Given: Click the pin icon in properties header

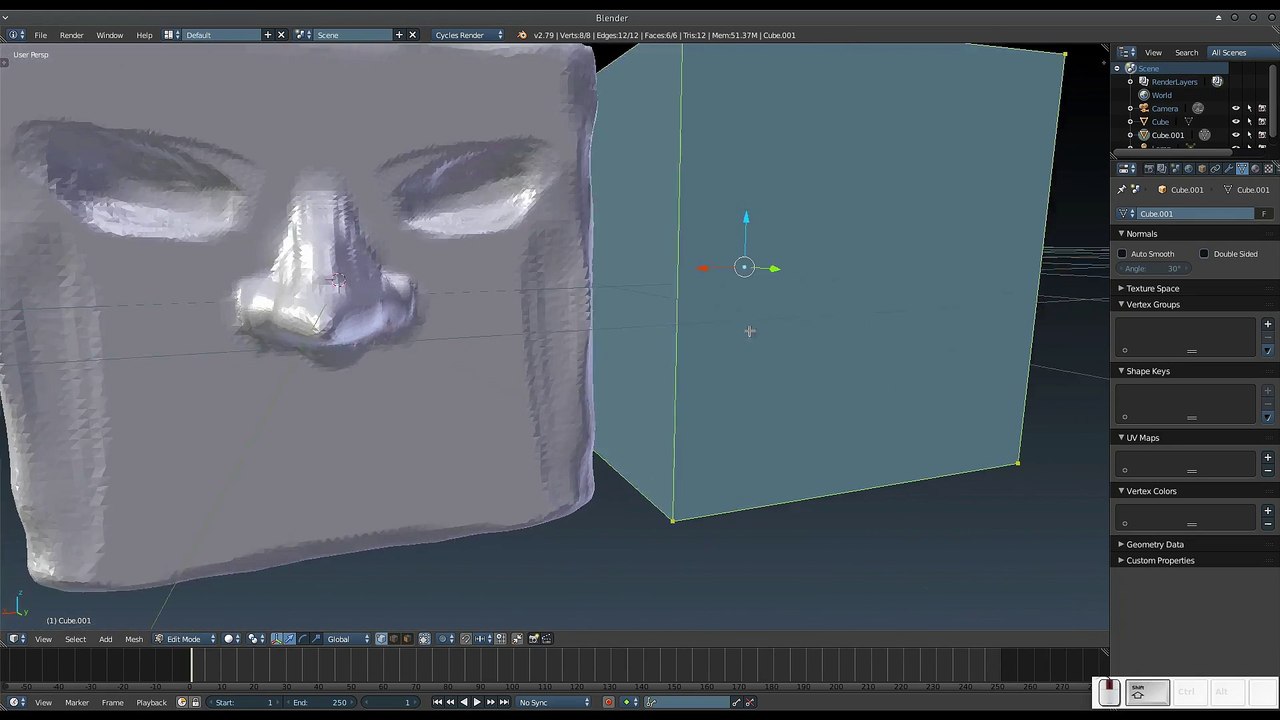Looking at the screenshot, I should [x=1121, y=190].
